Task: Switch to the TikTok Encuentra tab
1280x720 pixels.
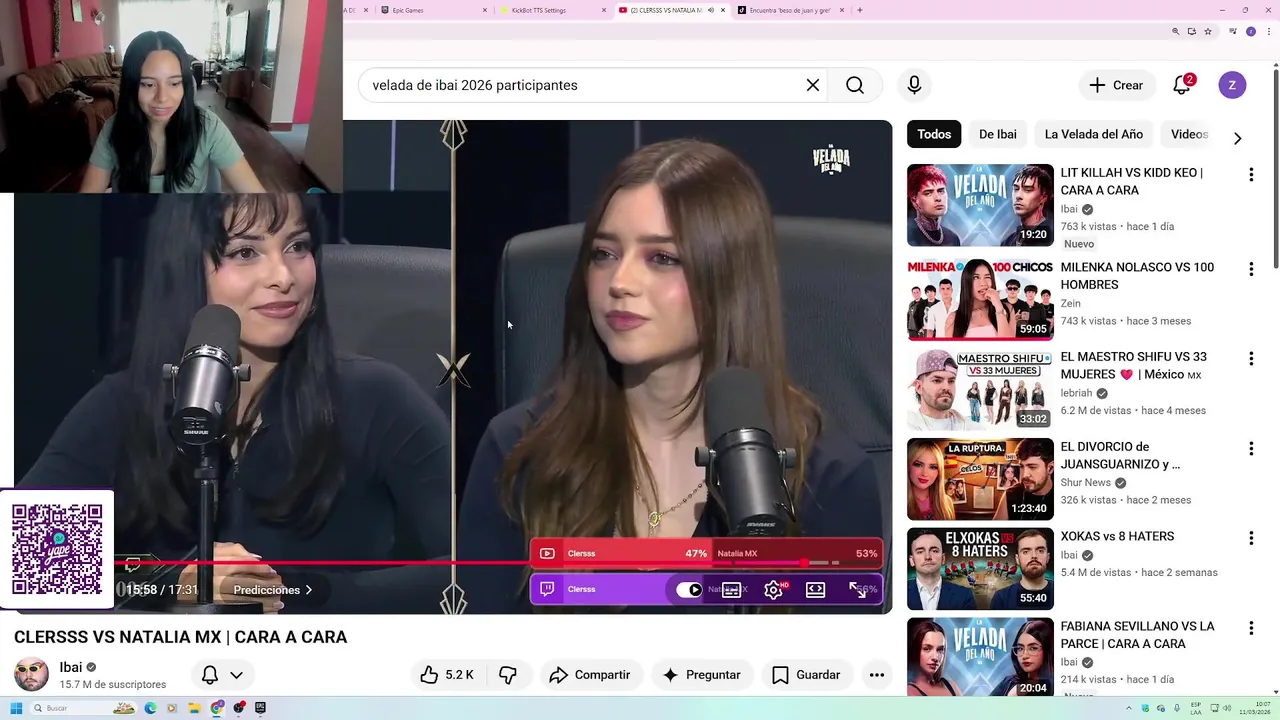Action: point(790,10)
